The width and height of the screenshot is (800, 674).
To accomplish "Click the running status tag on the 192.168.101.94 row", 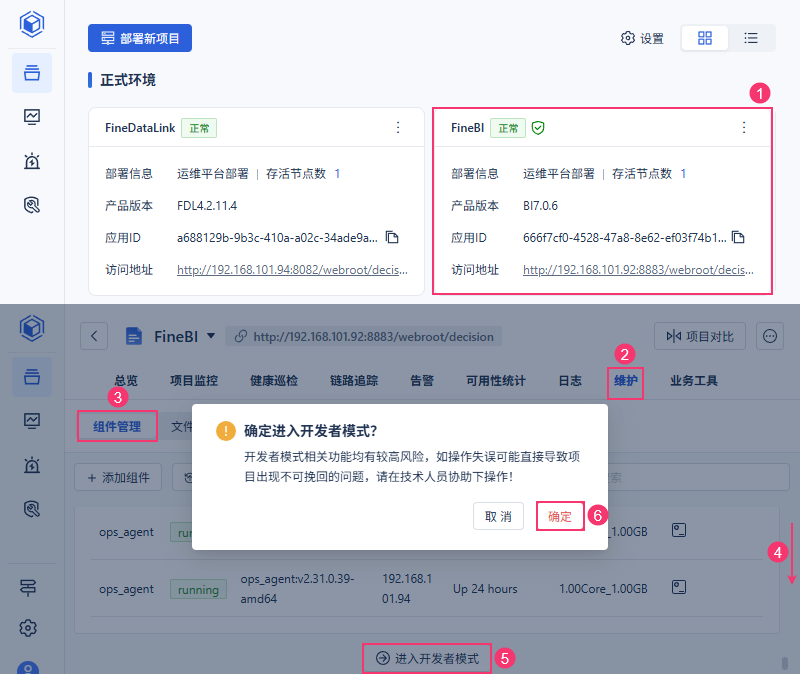I will pos(198,589).
